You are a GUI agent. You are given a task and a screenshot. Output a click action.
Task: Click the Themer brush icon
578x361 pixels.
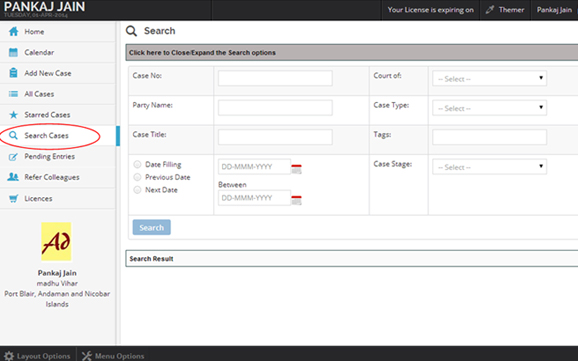pos(490,10)
